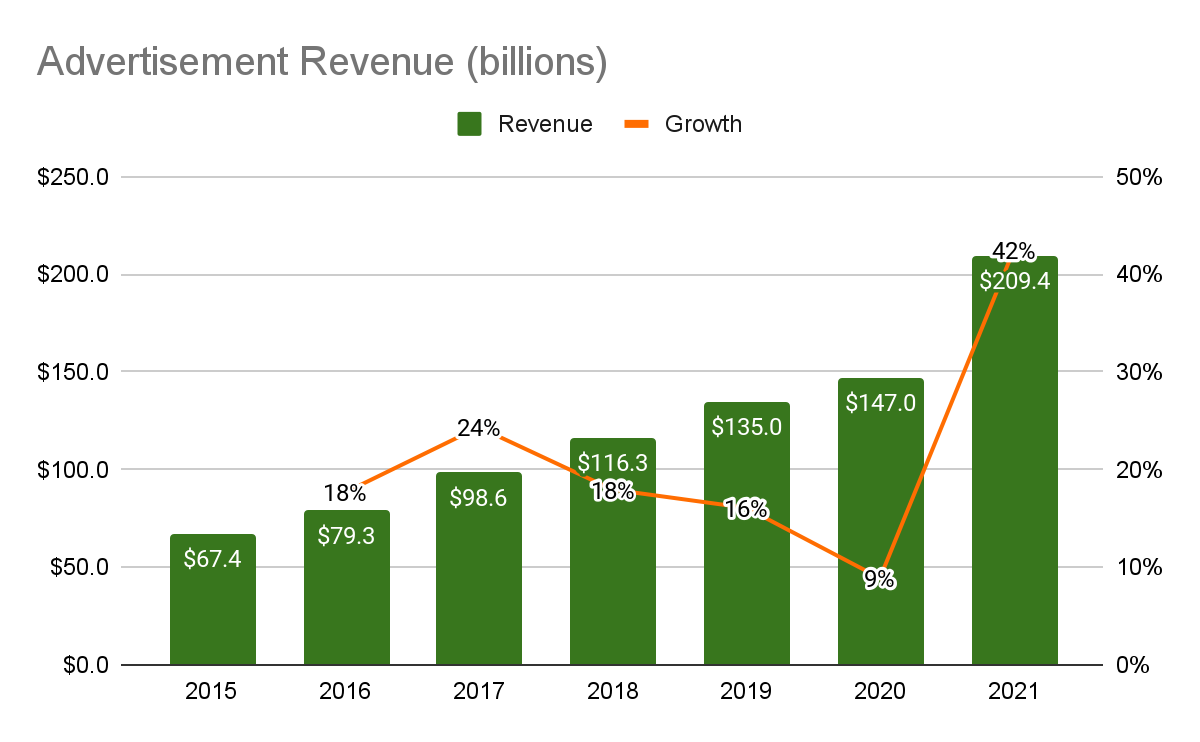Click the "10%" right axis label
This screenshot has height=742, width=1200.
[1140, 567]
